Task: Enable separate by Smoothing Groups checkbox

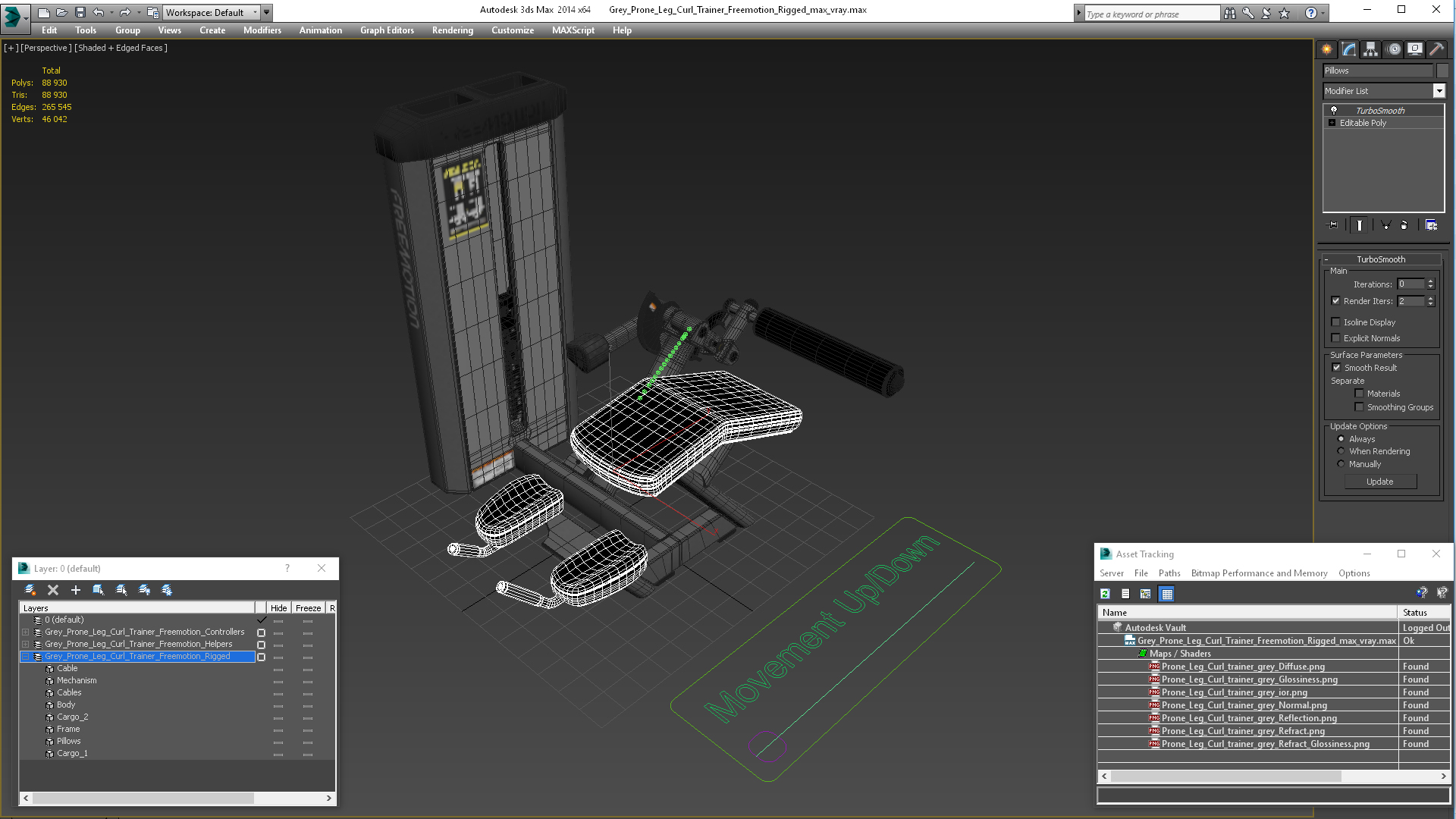Action: click(x=1360, y=407)
